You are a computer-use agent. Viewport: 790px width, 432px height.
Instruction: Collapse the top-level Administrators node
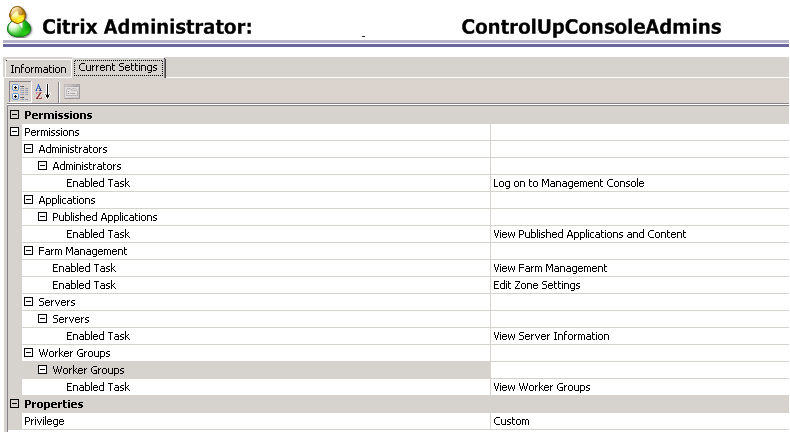click(29, 149)
